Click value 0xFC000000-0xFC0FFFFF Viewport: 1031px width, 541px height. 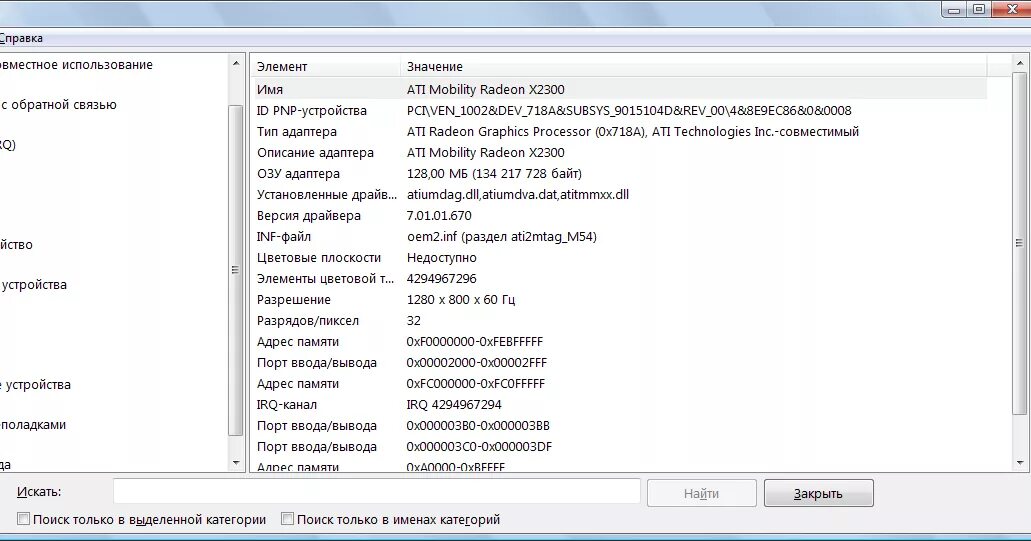click(x=476, y=384)
